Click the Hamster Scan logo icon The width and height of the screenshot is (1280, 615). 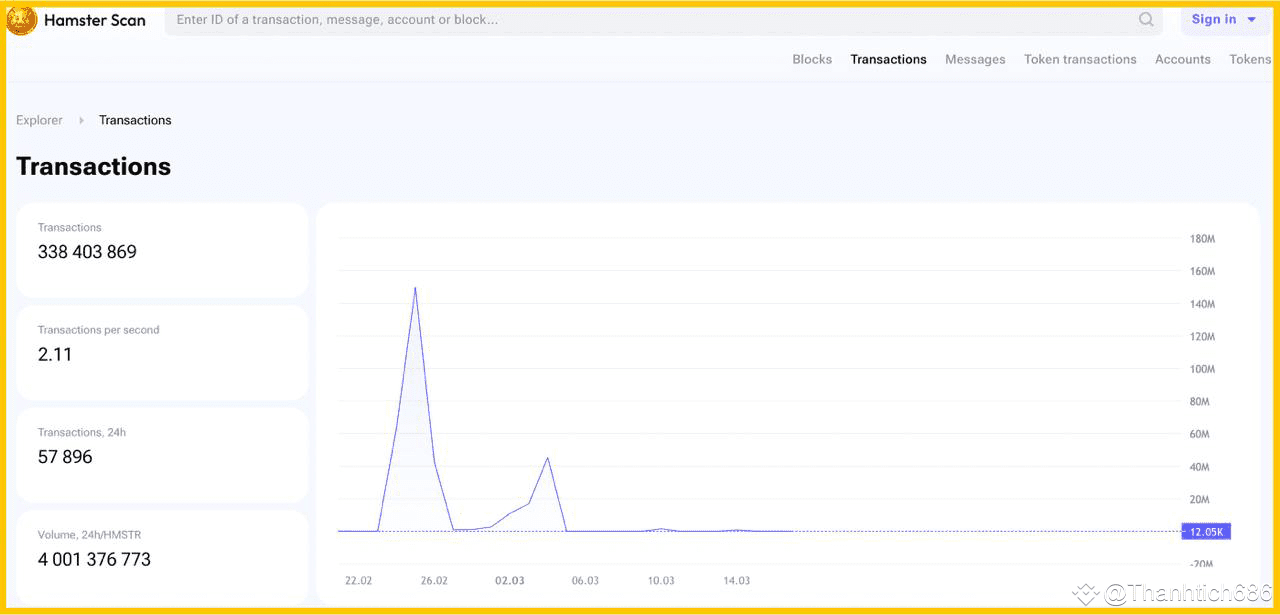(x=22, y=20)
